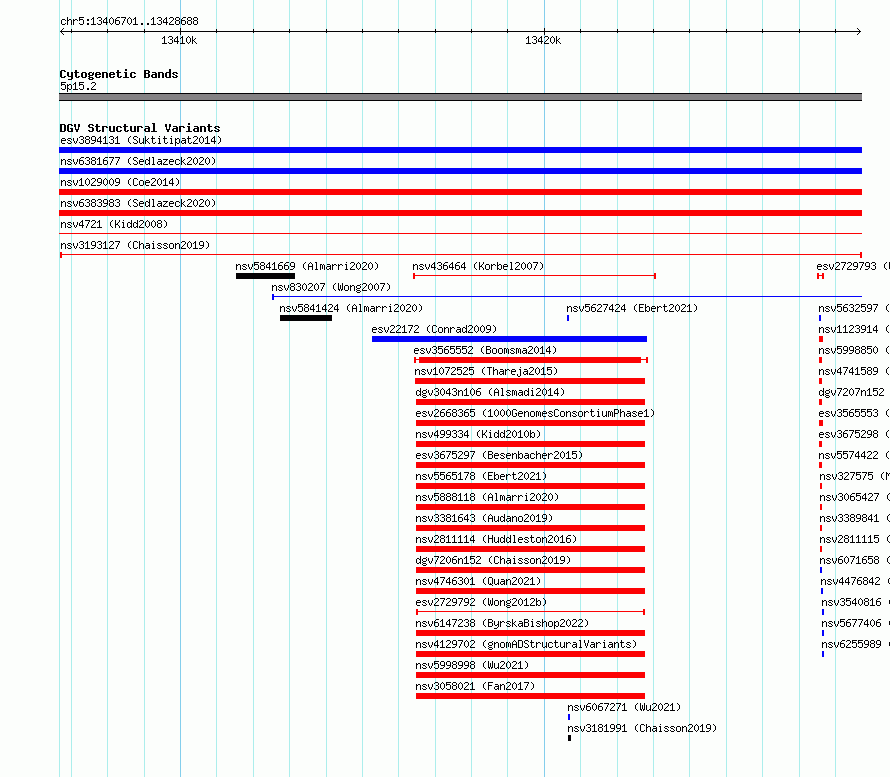Click nsv1072525 (Thareja2015) label
This screenshot has width=890, height=777.
(x=486, y=371)
